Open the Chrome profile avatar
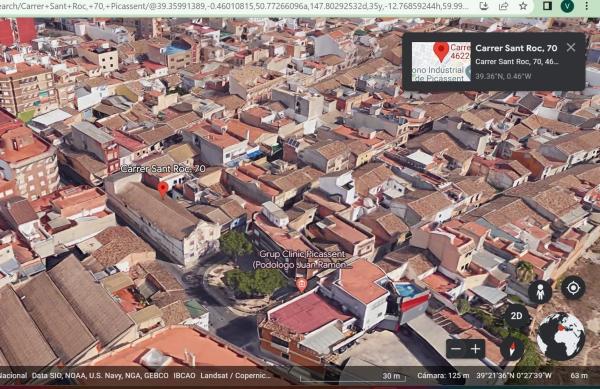Viewport: 600px width, 389px height. click(567, 6)
